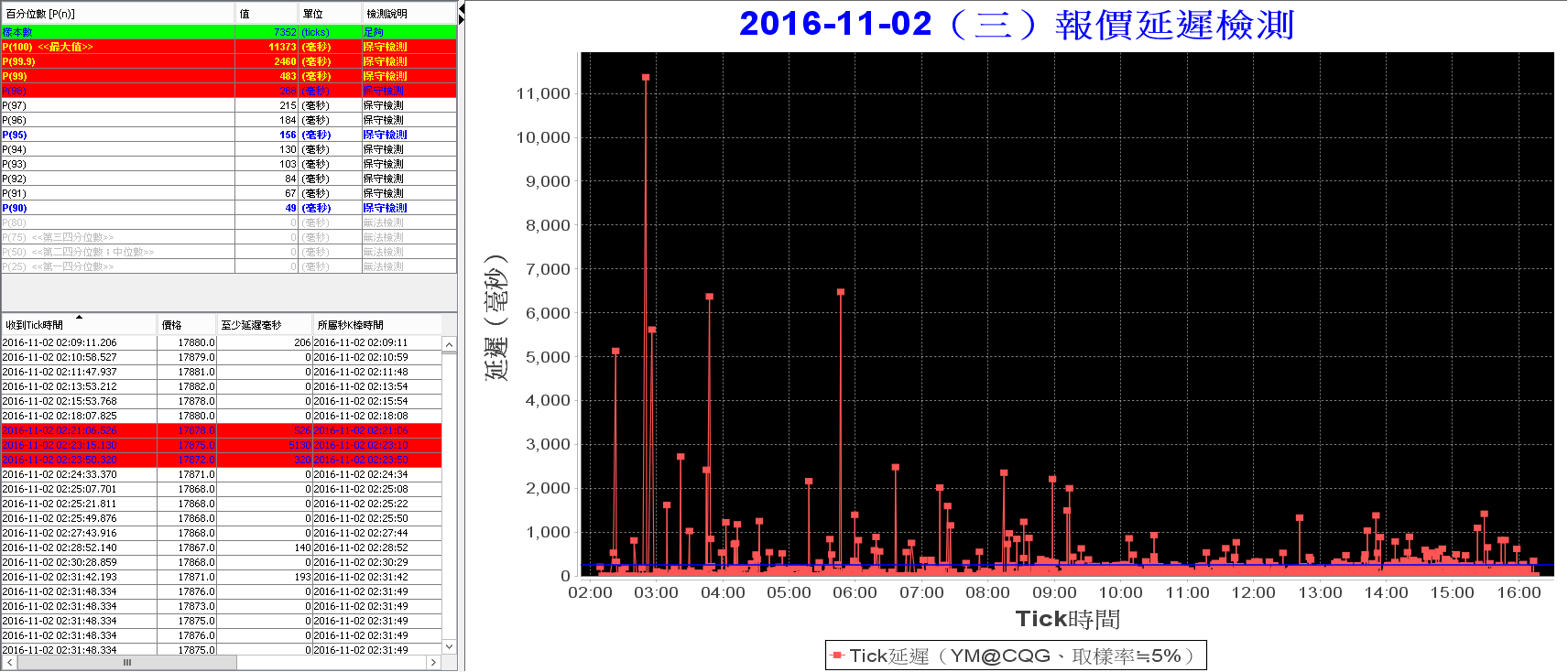Select tick row 02:28:52.140
1568x672 pixels.
pos(222,547)
